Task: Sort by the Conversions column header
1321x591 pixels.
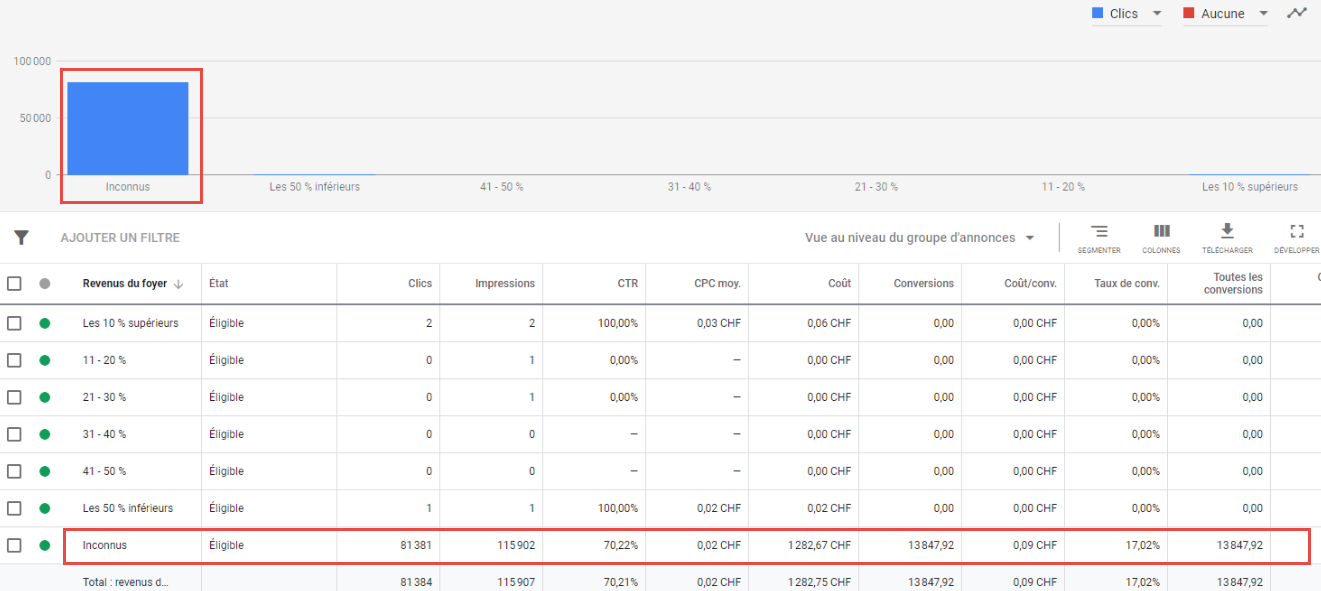Action: [924, 284]
